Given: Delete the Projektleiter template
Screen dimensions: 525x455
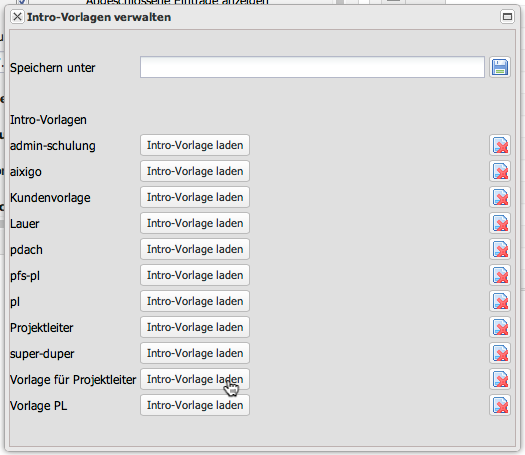Looking at the screenshot, I should 500,327.
